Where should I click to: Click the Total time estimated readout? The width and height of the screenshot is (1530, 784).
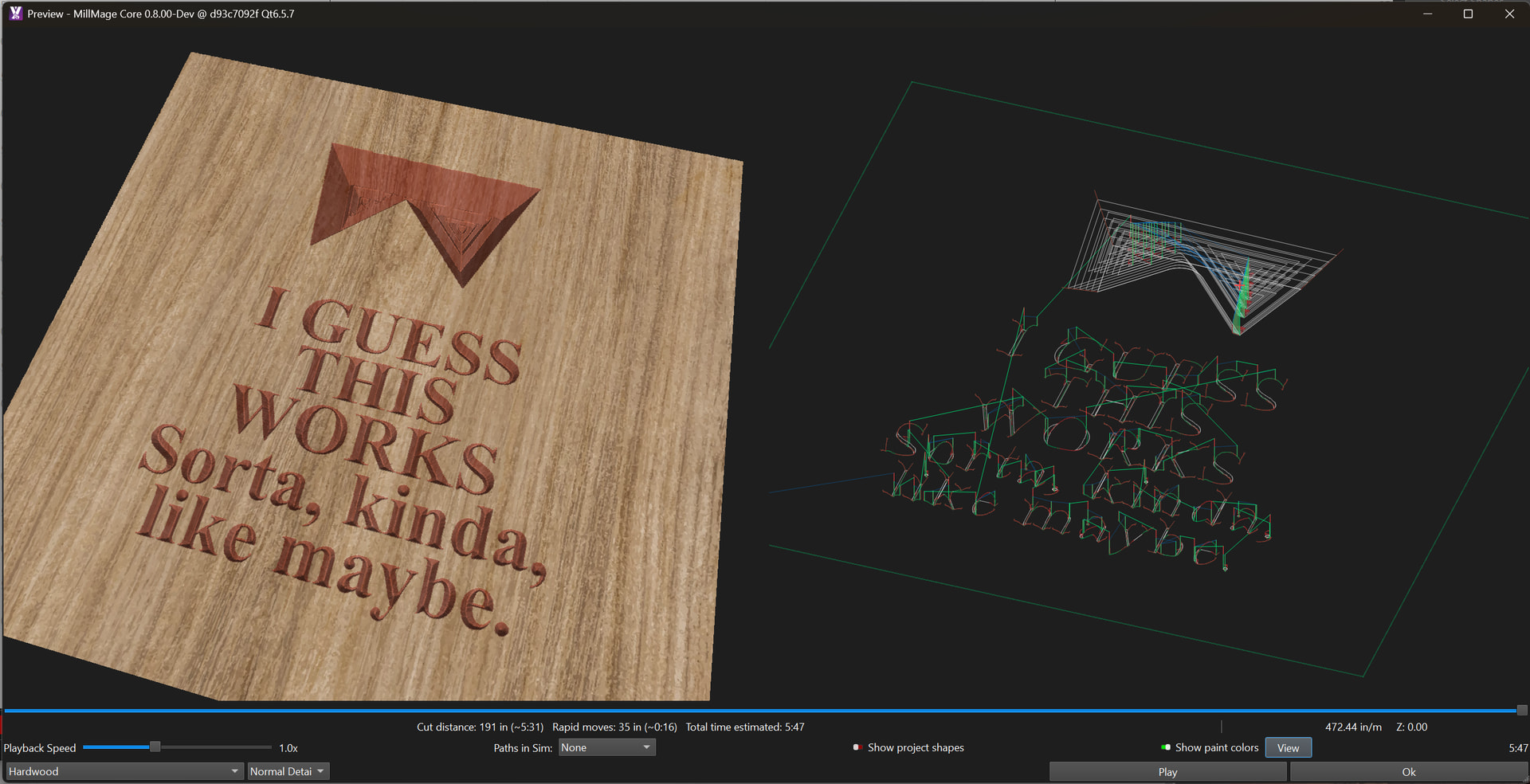click(744, 727)
